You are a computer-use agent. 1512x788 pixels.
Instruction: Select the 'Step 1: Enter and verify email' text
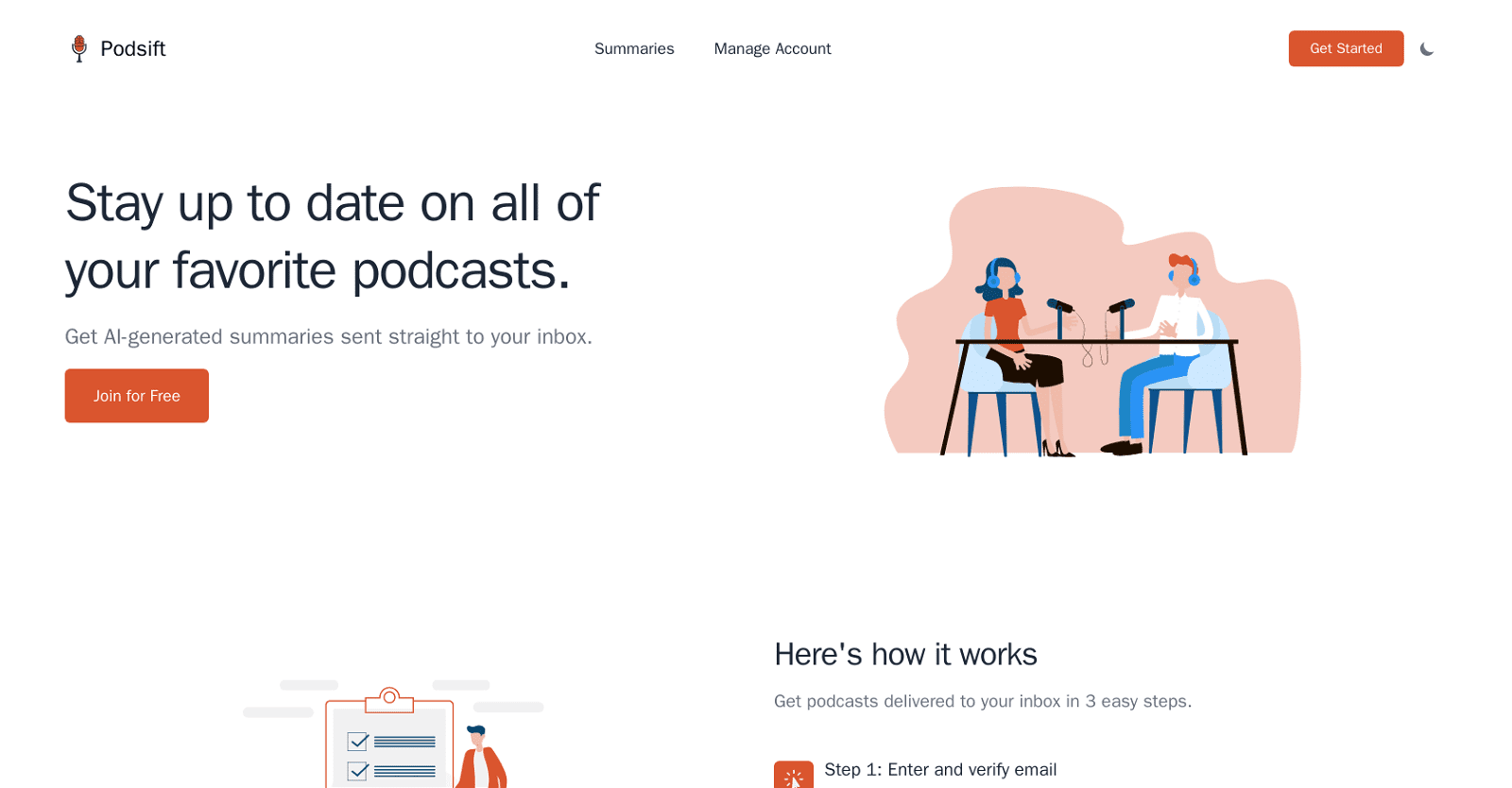click(940, 769)
